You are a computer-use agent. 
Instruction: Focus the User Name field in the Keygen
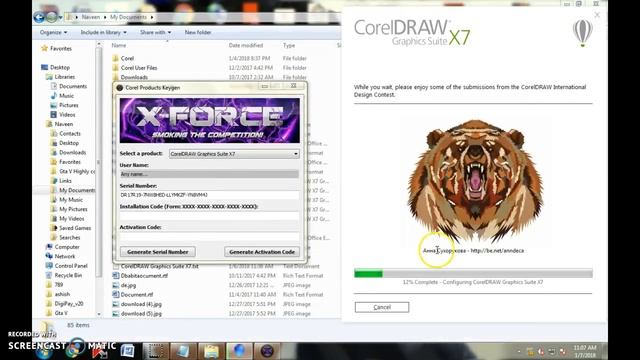(209, 174)
